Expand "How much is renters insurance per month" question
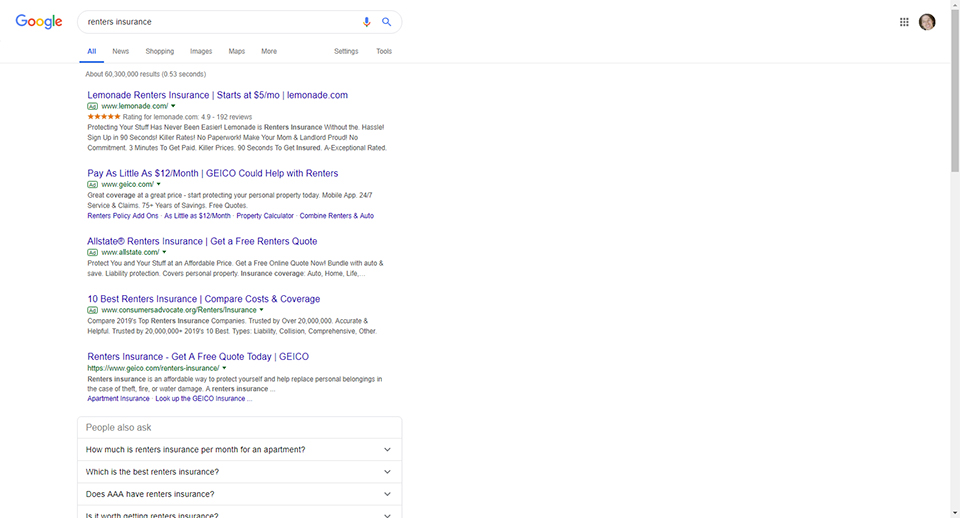The image size is (960, 518). (239, 449)
